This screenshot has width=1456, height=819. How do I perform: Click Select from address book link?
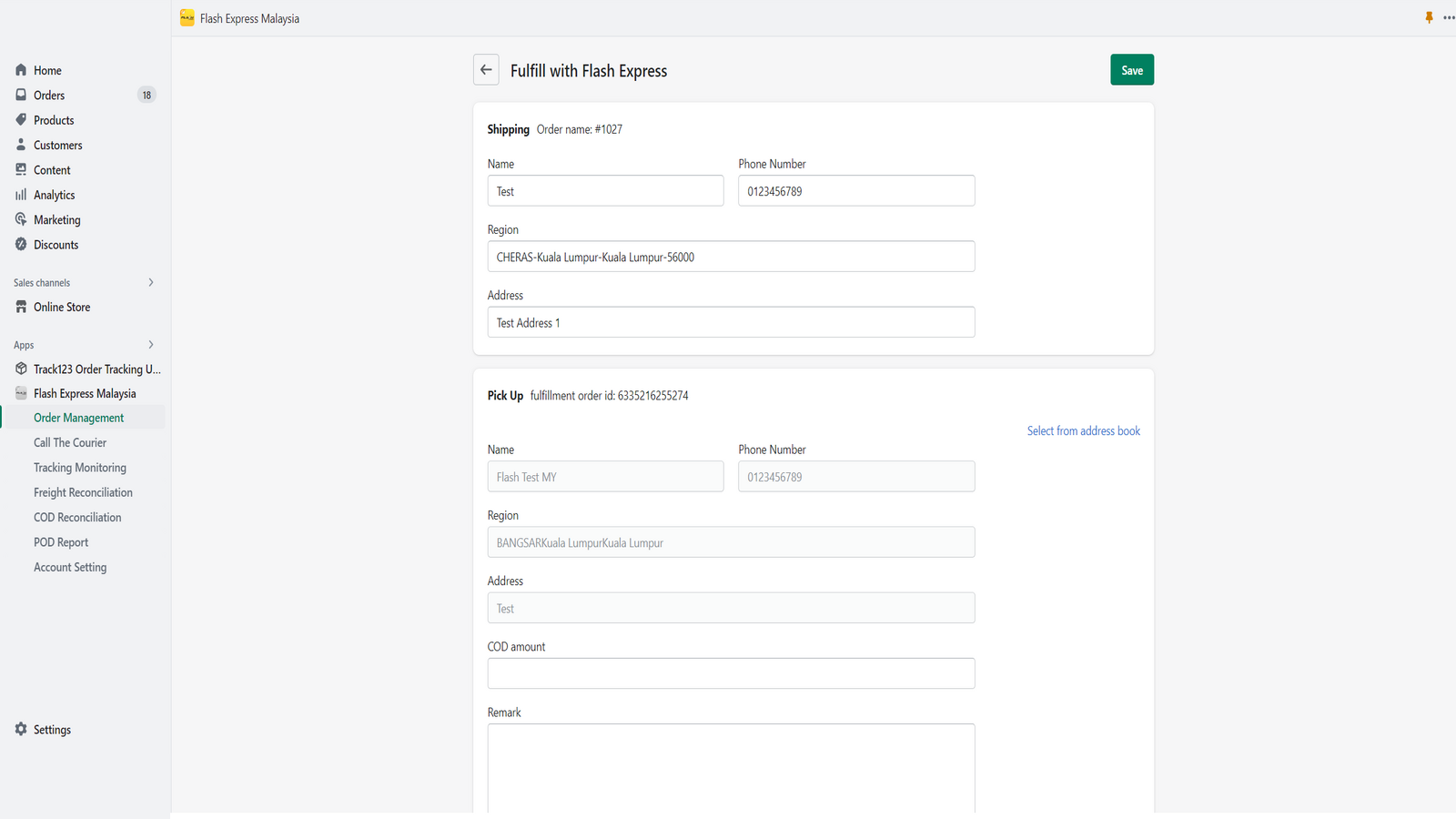[1083, 430]
